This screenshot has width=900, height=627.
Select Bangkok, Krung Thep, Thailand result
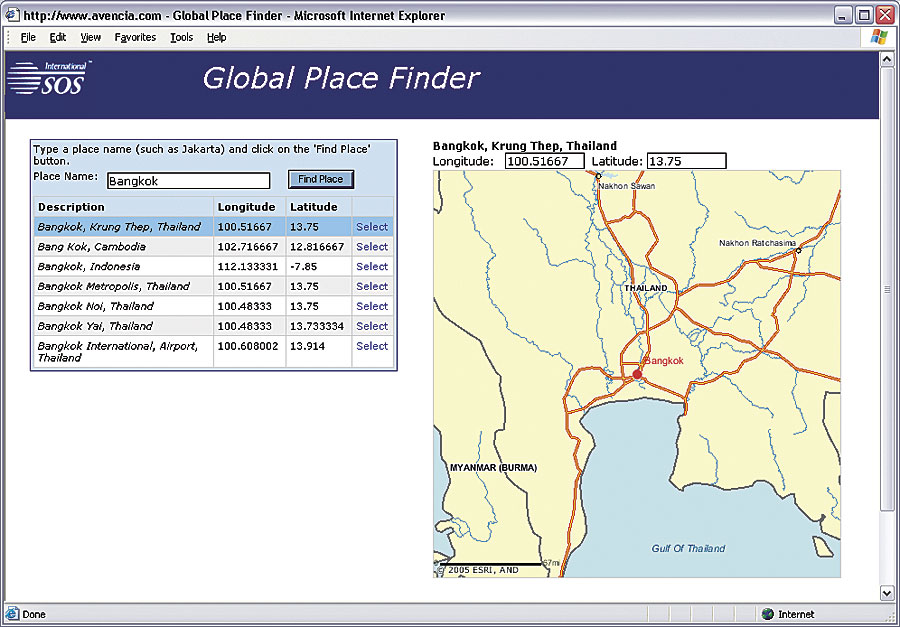[x=372, y=227]
